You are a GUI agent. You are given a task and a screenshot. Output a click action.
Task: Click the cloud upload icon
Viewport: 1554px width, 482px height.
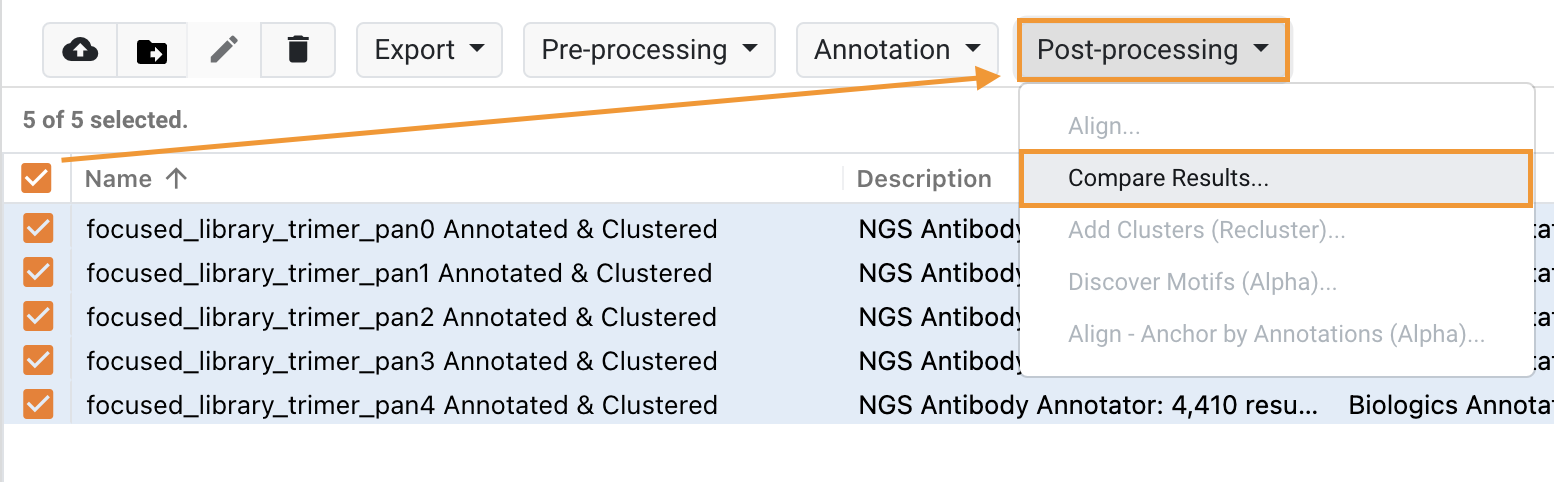pos(80,49)
